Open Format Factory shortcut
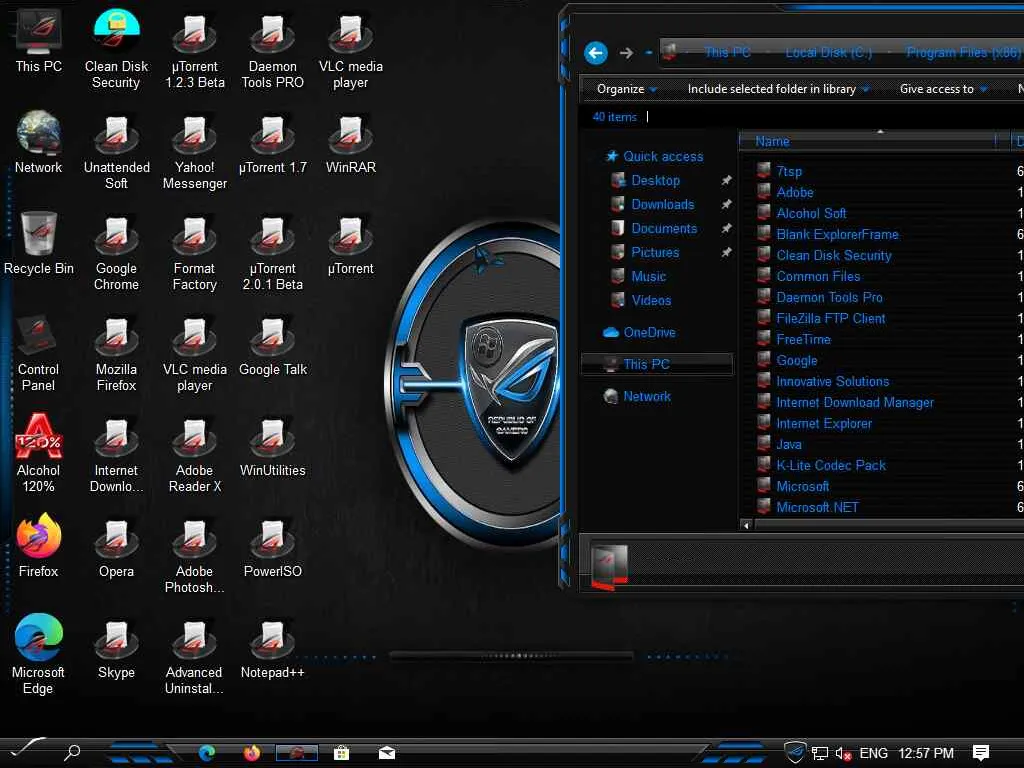 [x=195, y=253]
